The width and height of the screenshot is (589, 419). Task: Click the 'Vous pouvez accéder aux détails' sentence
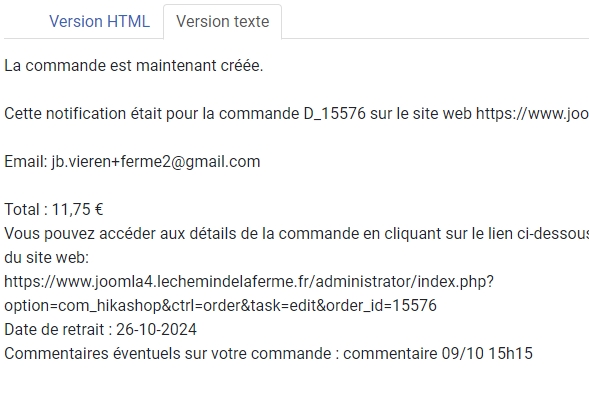[x=296, y=234]
